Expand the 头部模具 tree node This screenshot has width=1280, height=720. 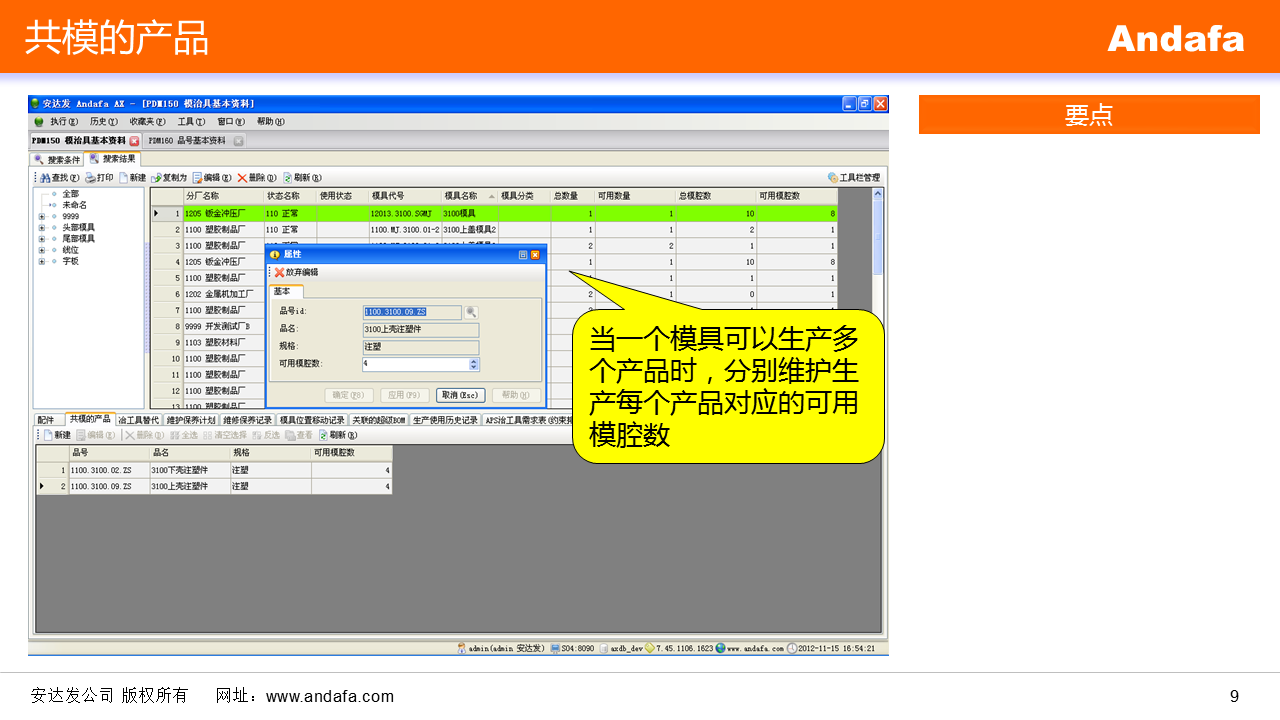click(42, 227)
